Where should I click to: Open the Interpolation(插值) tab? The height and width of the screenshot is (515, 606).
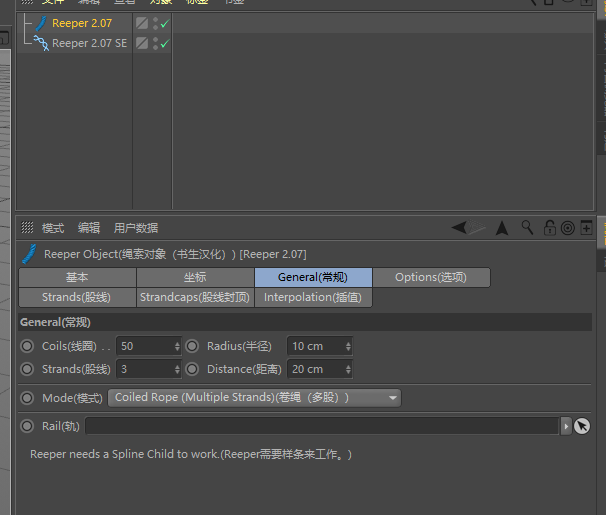(313, 297)
